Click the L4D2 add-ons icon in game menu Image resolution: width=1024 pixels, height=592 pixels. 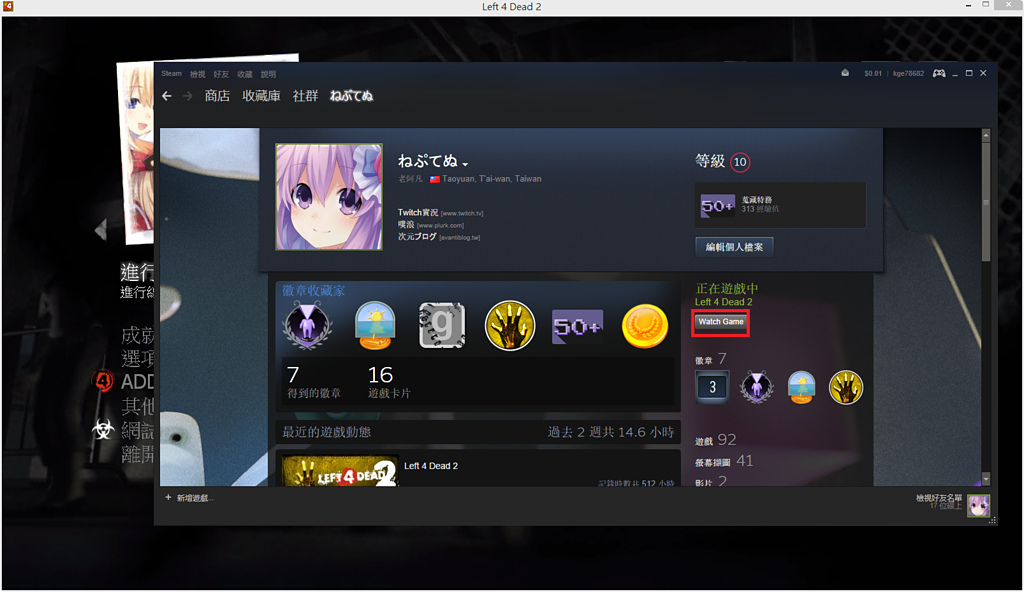point(103,381)
